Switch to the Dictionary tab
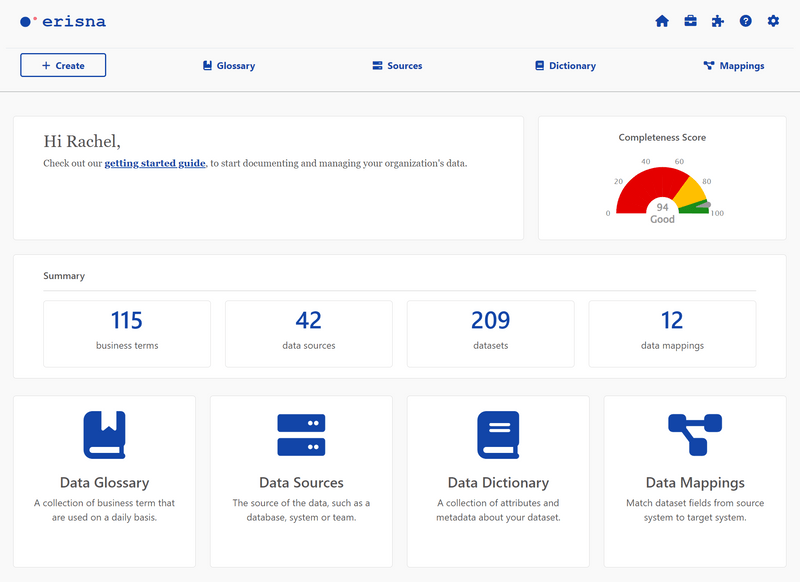Screen dimensions: 800x582 565,65
